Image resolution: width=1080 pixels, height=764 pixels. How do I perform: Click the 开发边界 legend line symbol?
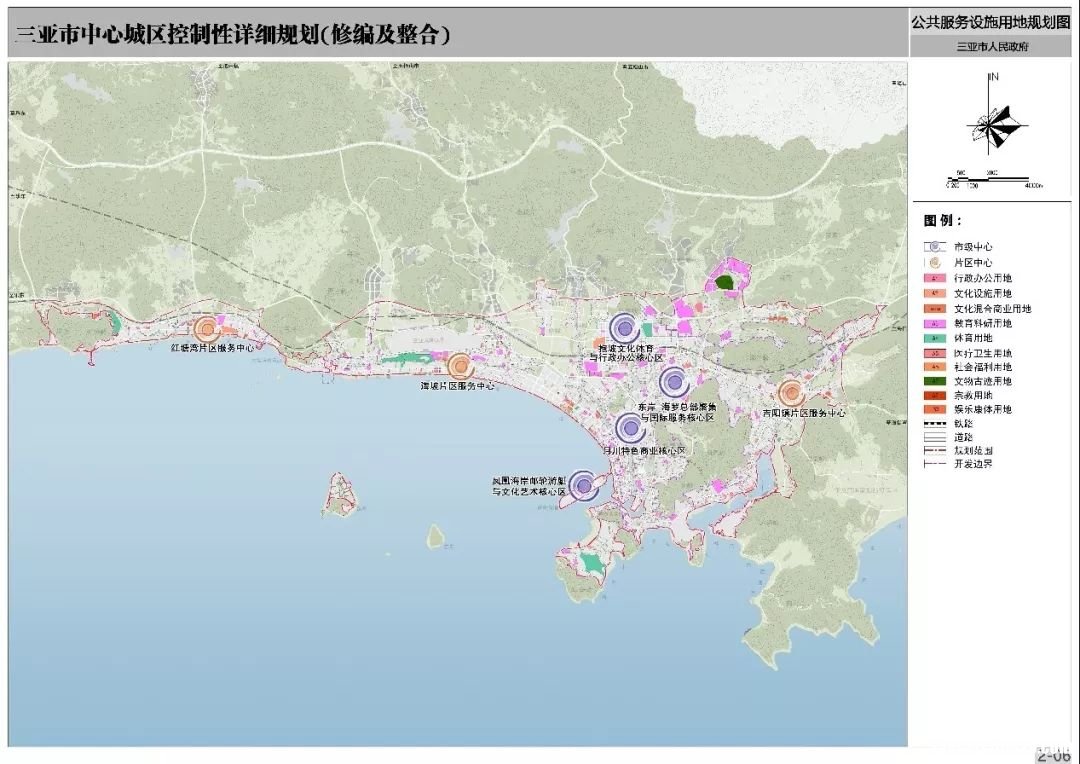click(935, 464)
